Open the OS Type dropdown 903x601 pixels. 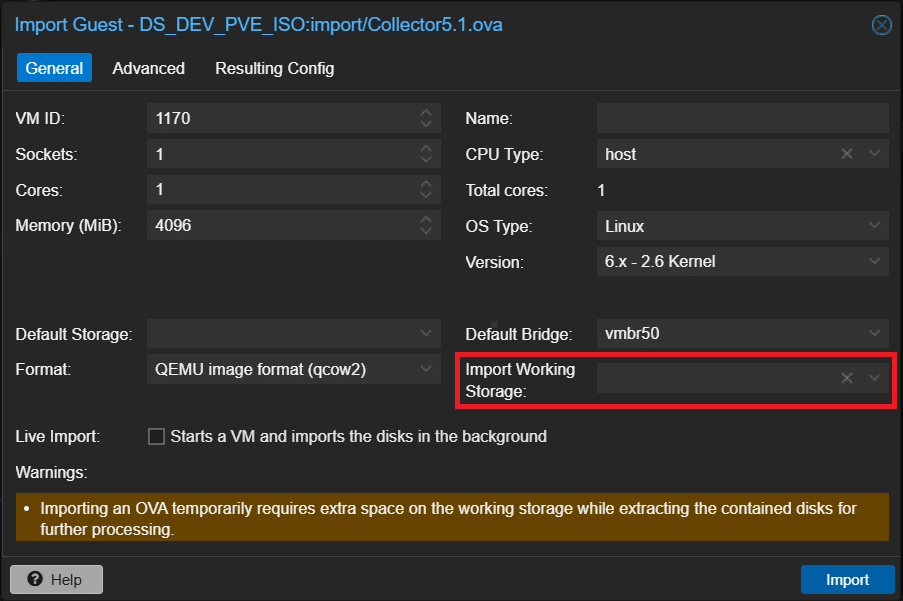coord(875,226)
